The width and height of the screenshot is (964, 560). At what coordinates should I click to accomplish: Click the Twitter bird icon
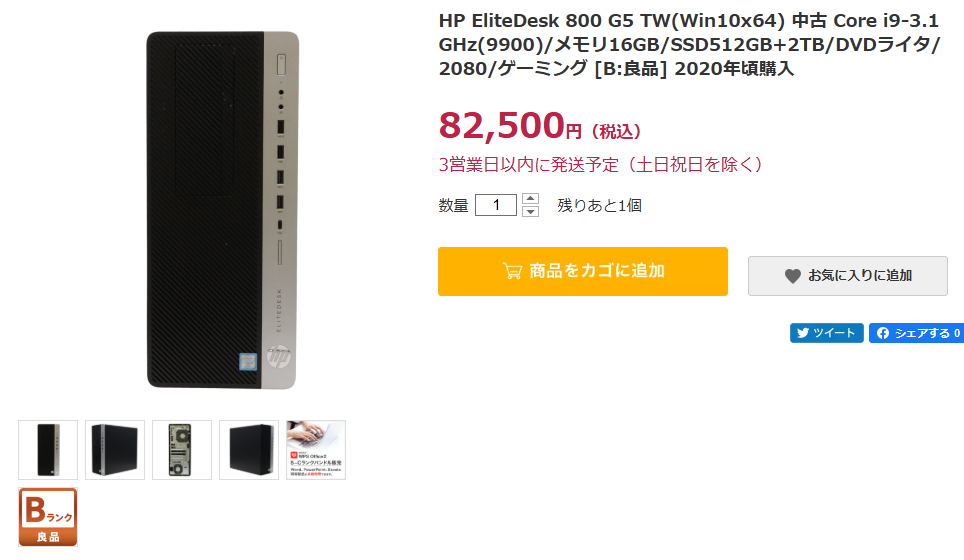coord(802,333)
